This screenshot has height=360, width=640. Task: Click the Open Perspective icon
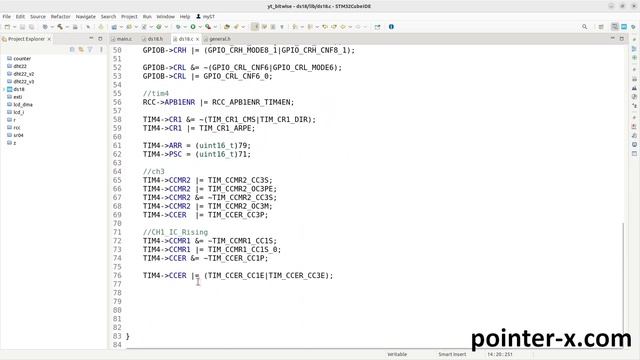click(x=601, y=27)
